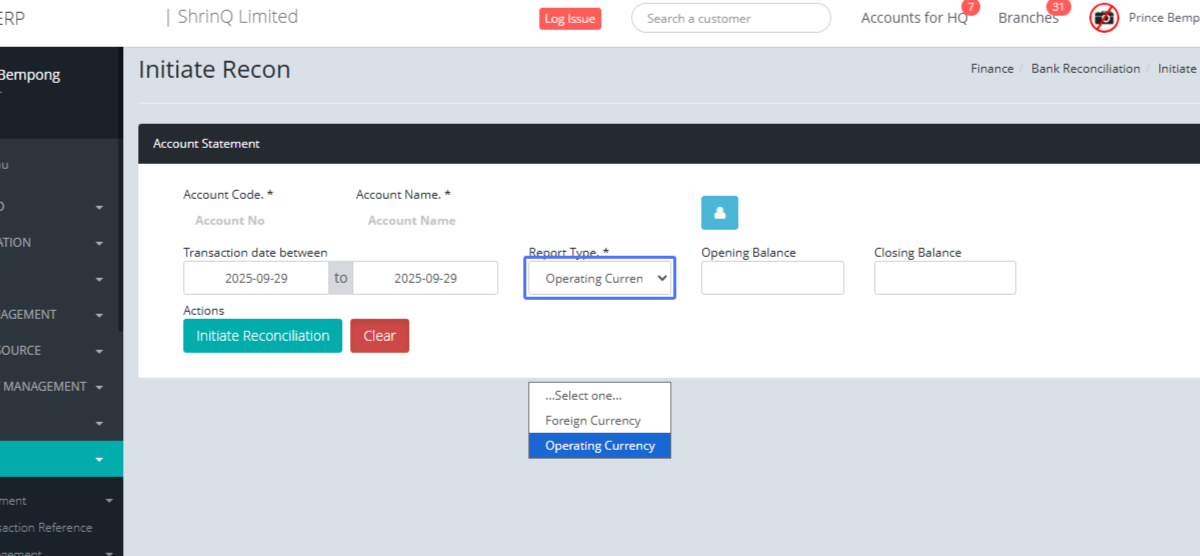Click the teal user lookup icon button
1200x556 pixels.
coord(719,213)
